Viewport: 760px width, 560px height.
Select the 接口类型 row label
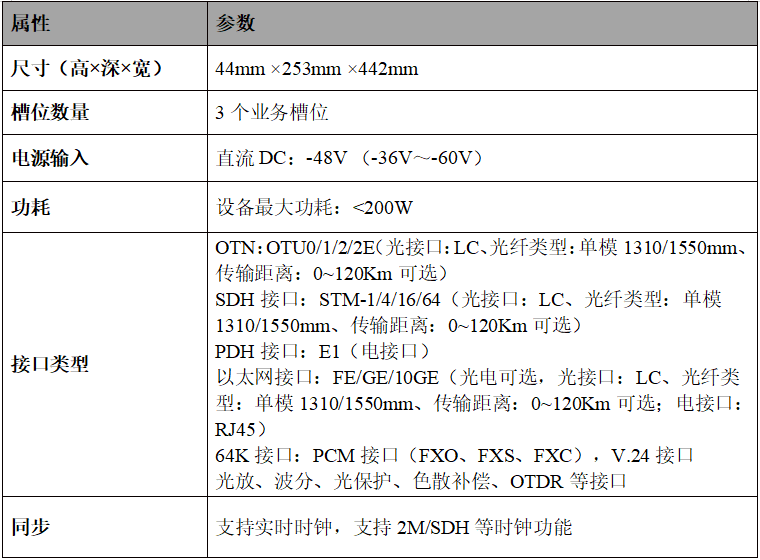coord(50,364)
